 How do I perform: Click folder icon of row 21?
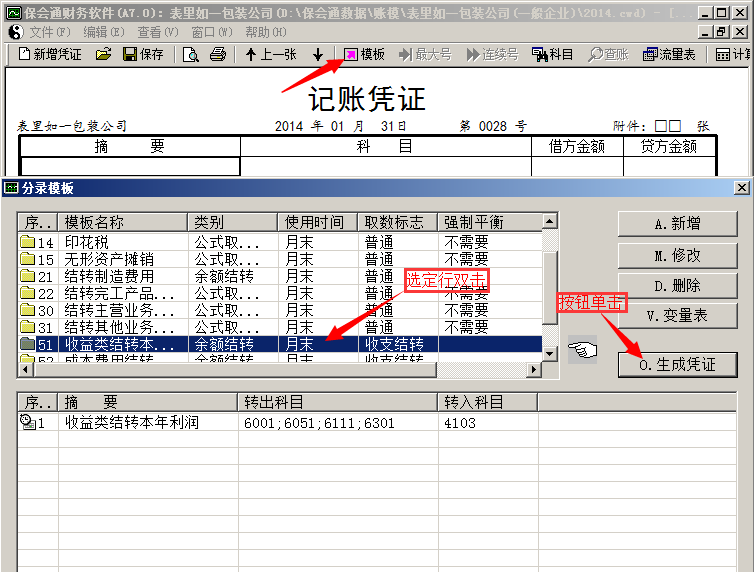pos(28,275)
